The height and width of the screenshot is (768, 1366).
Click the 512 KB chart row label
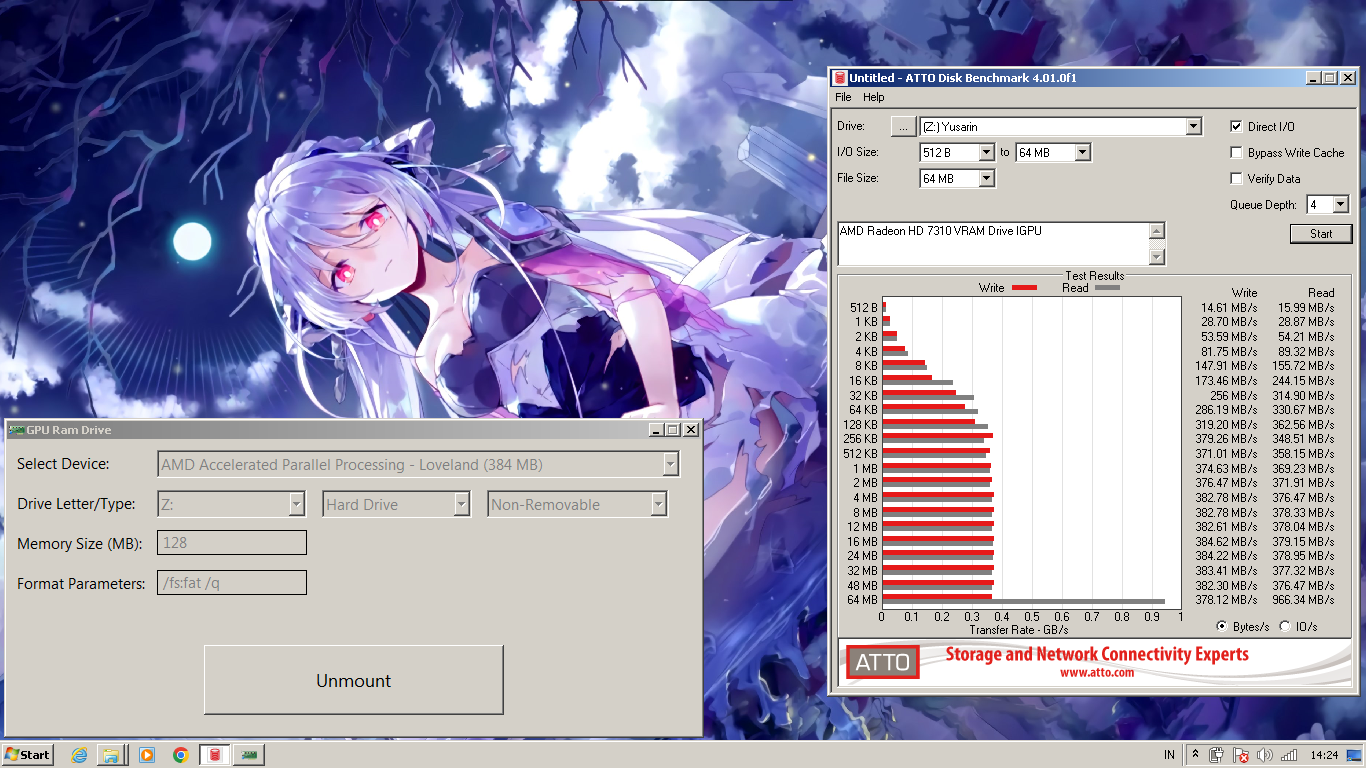click(x=862, y=454)
